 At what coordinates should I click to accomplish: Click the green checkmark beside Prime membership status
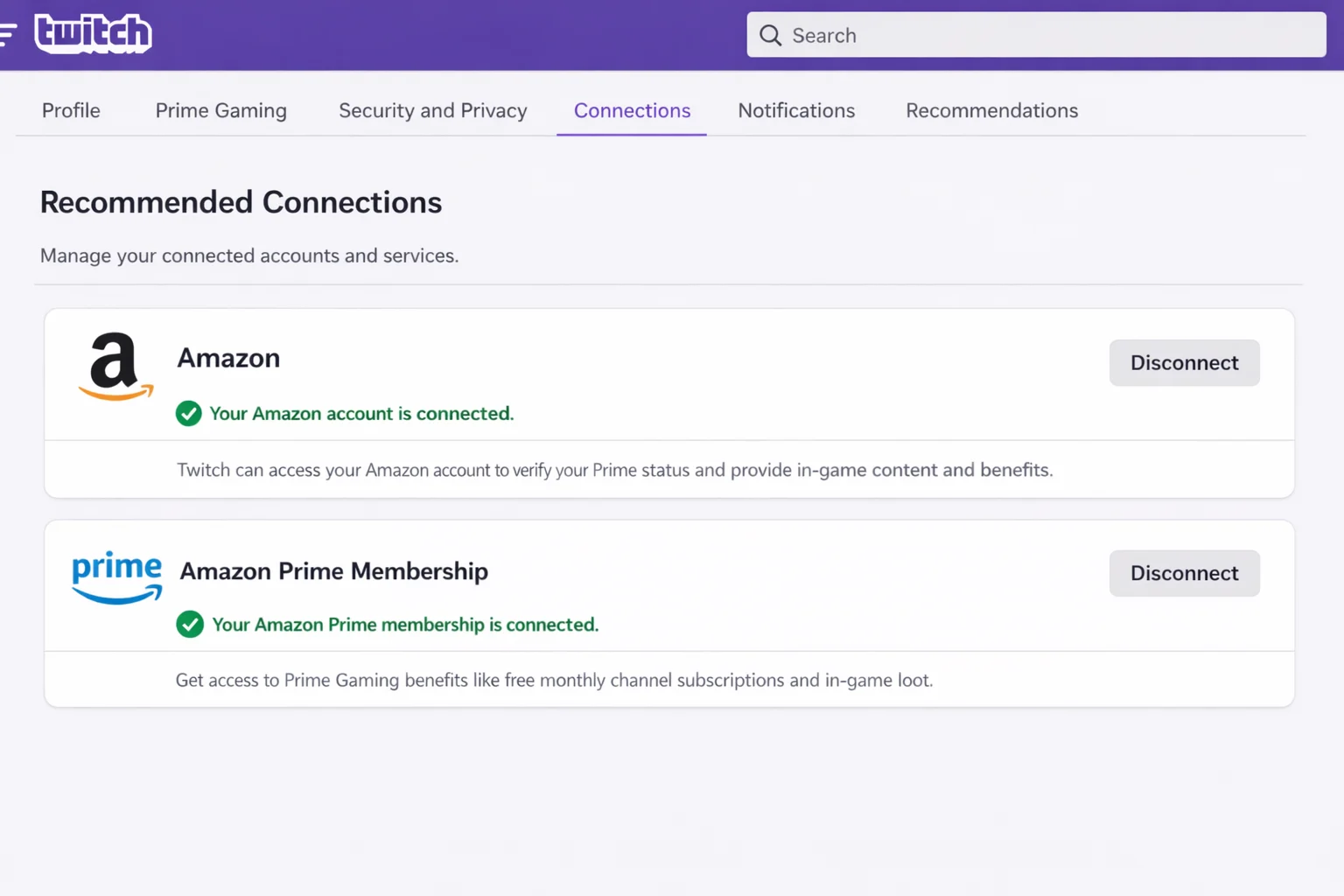tap(190, 625)
